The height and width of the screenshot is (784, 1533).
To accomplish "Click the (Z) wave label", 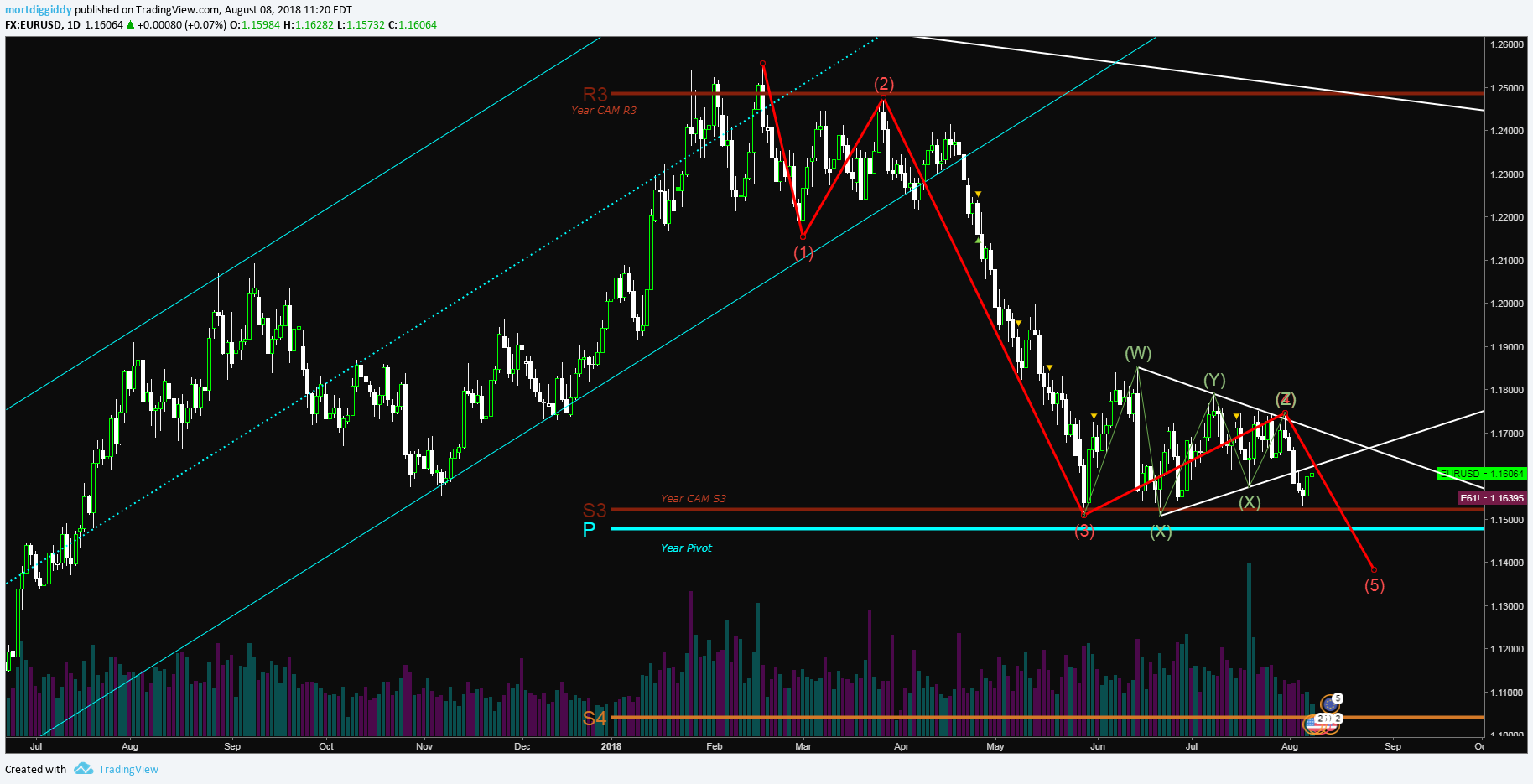I will [x=1286, y=399].
